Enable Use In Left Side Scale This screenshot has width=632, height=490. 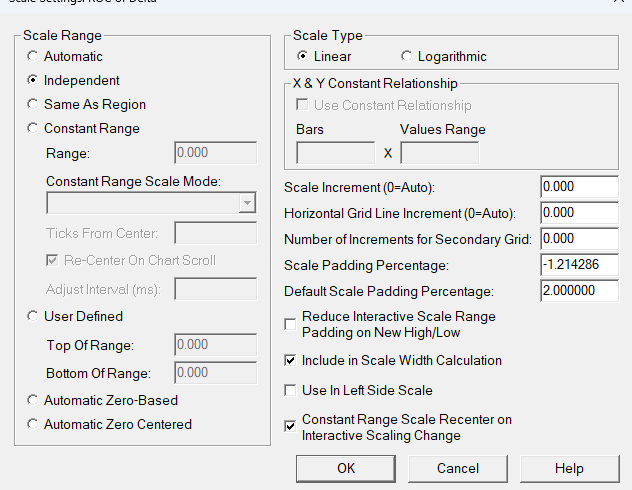pyautogui.click(x=291, y=390)
